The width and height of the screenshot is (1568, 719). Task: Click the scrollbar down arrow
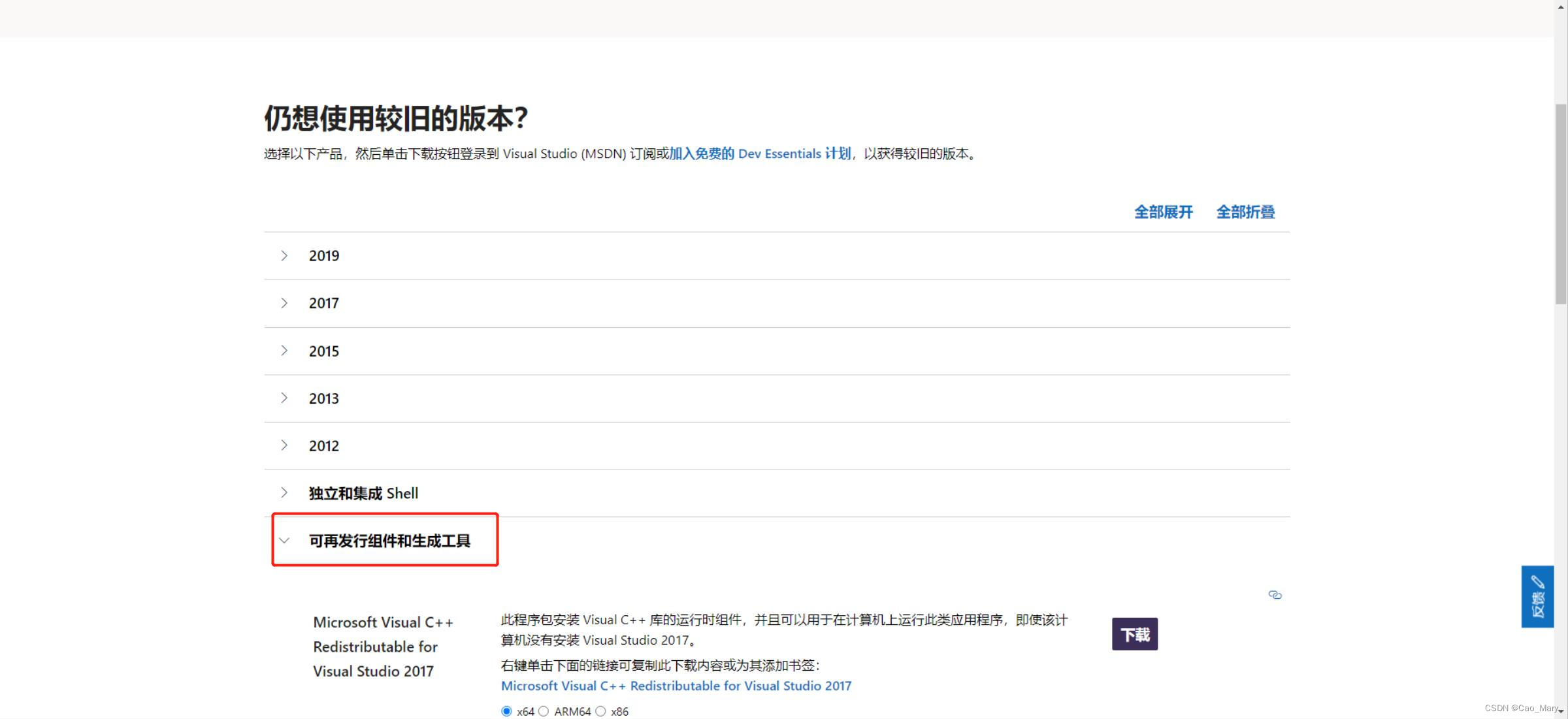pyautogui.click(x=1561, y=711)
